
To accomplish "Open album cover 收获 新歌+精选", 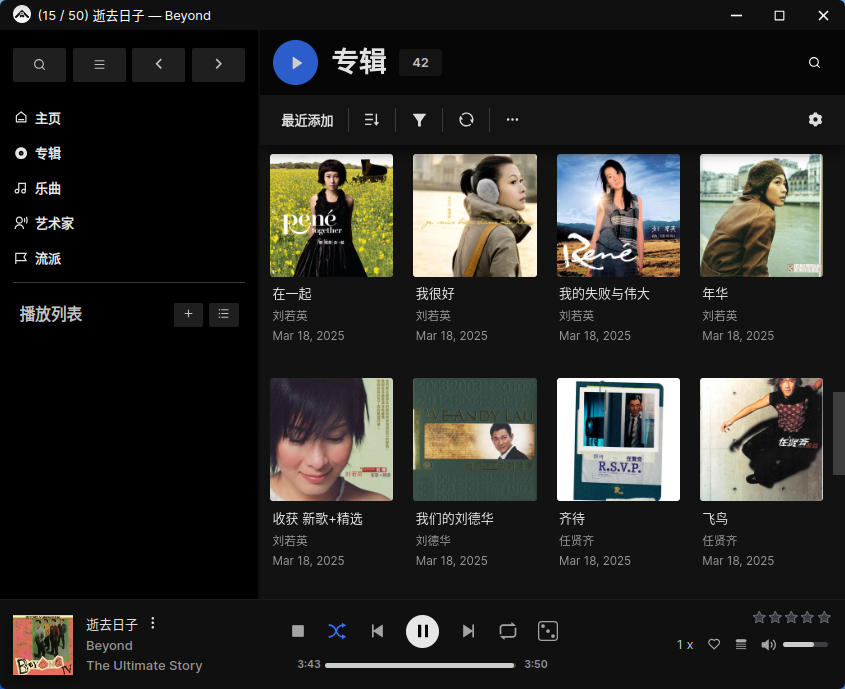I will (x=331, y=440).
